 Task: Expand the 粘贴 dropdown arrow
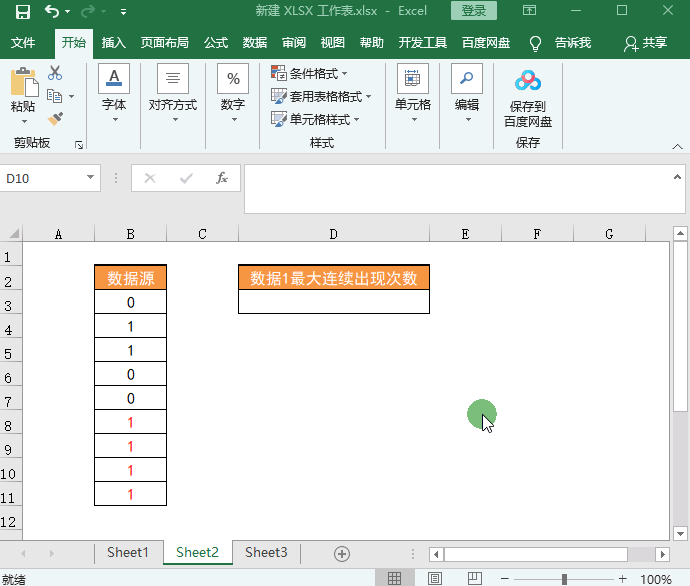tap(24, 121)
